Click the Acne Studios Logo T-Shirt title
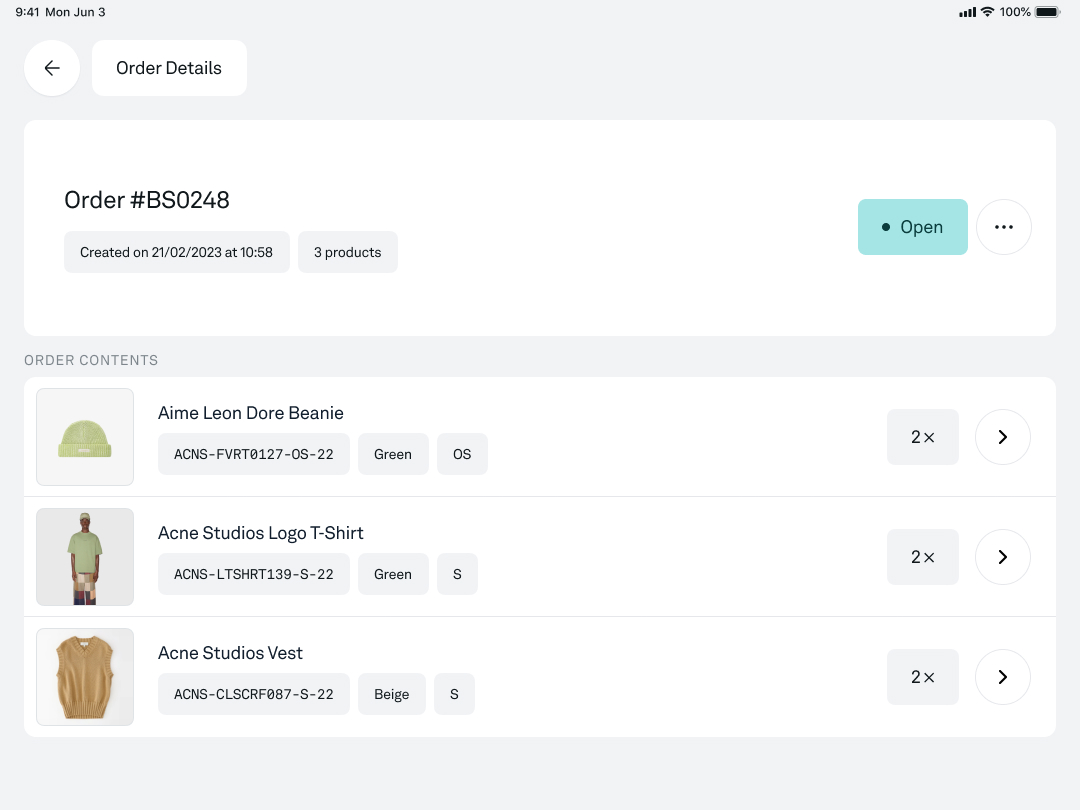The height and width of the screenshot is (810, 1080). (x=260, y=533)
